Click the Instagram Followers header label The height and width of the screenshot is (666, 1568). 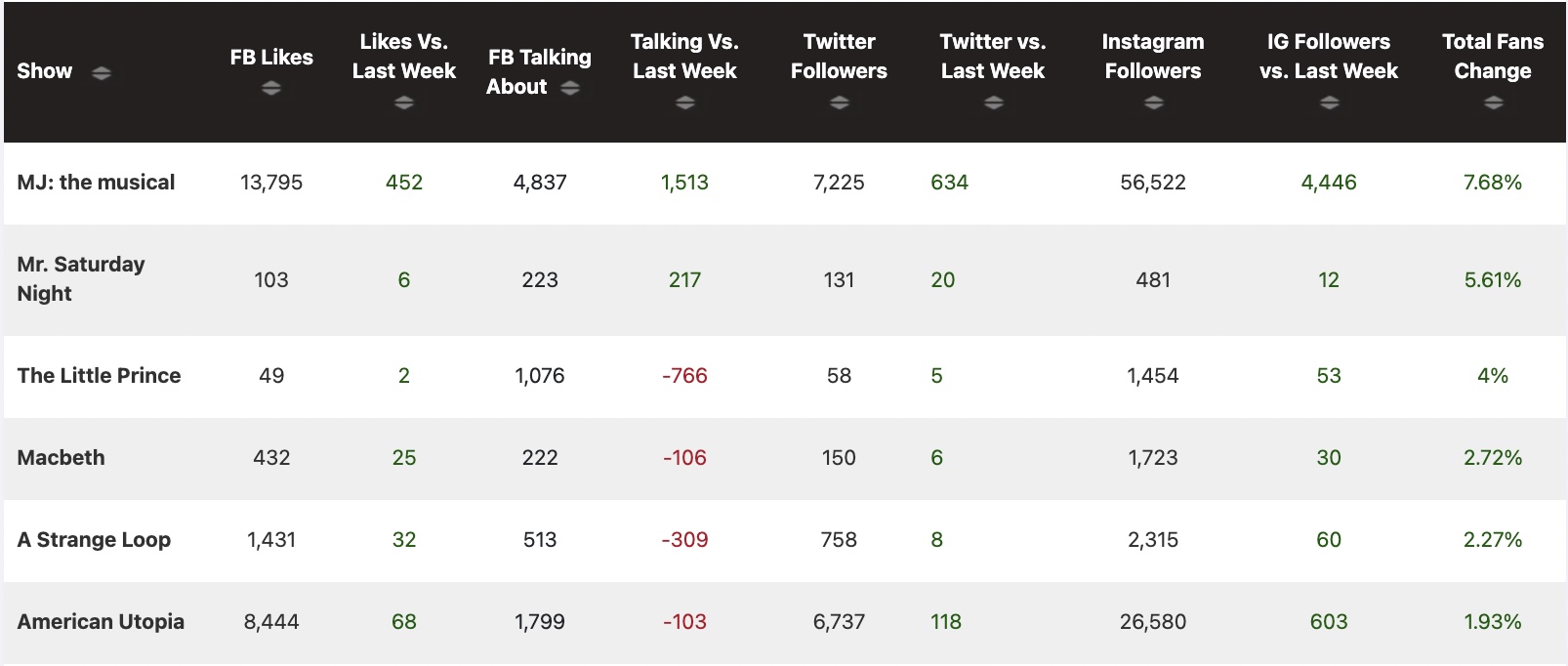(1153, 57)
